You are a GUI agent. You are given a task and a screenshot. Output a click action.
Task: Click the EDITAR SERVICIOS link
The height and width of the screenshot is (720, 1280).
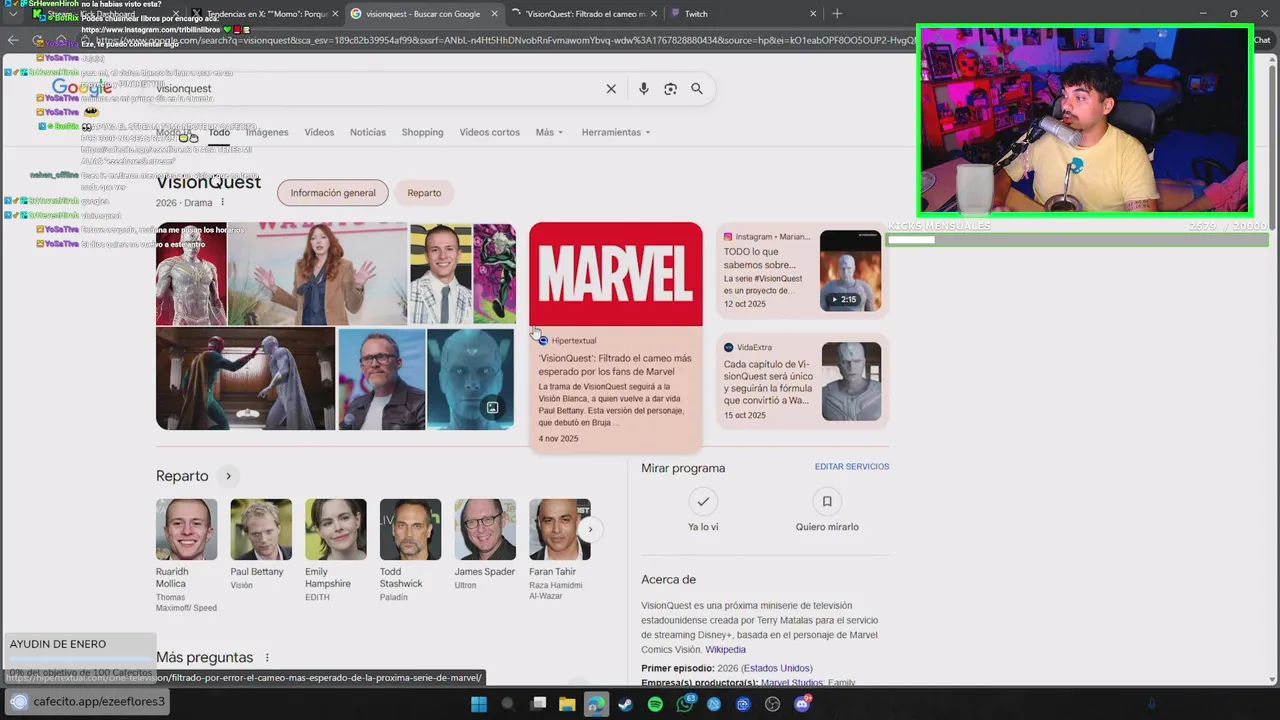pos(852,467)
